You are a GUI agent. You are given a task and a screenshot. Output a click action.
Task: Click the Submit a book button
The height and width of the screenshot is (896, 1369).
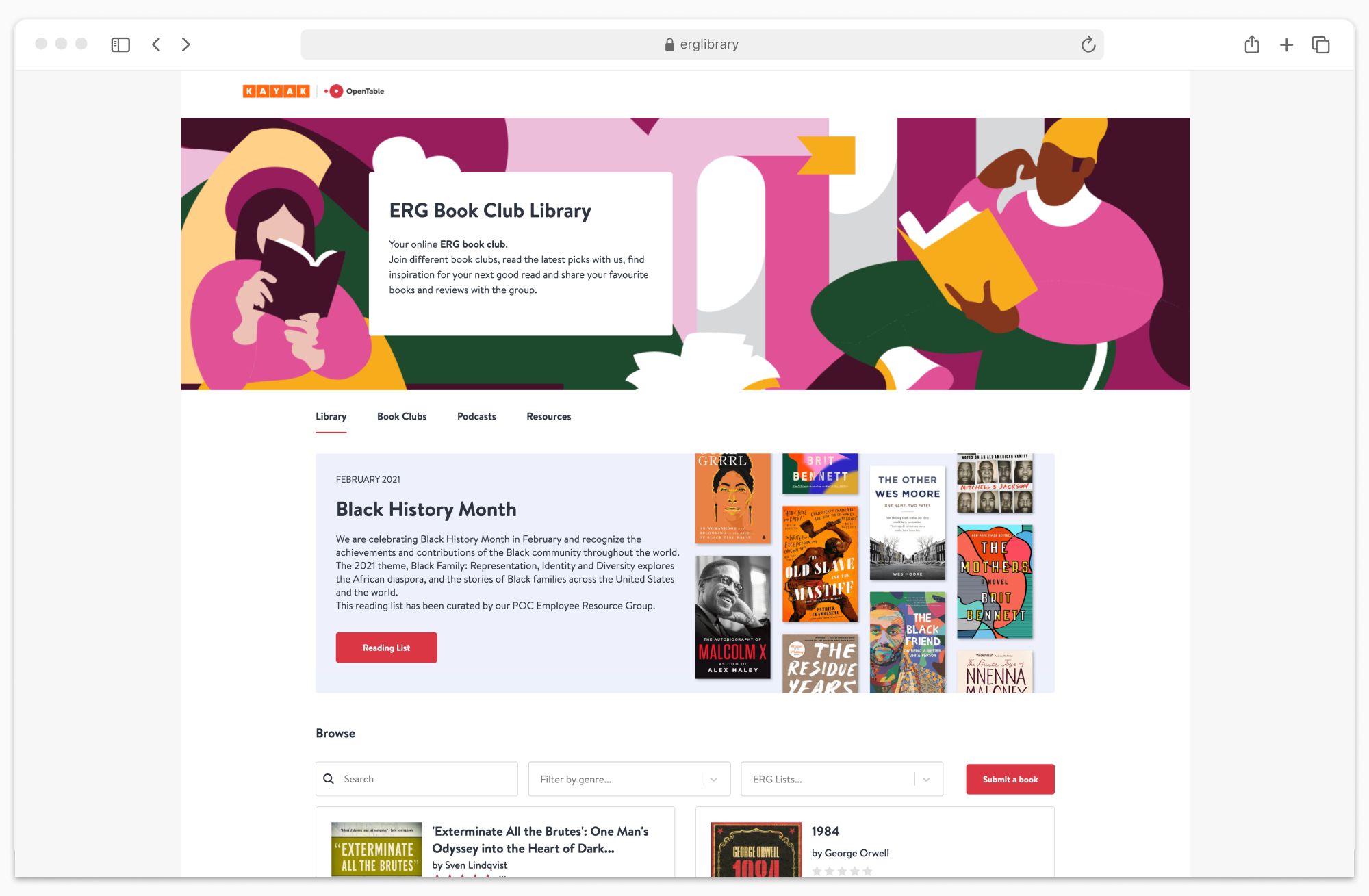[x=1010, y=779]
